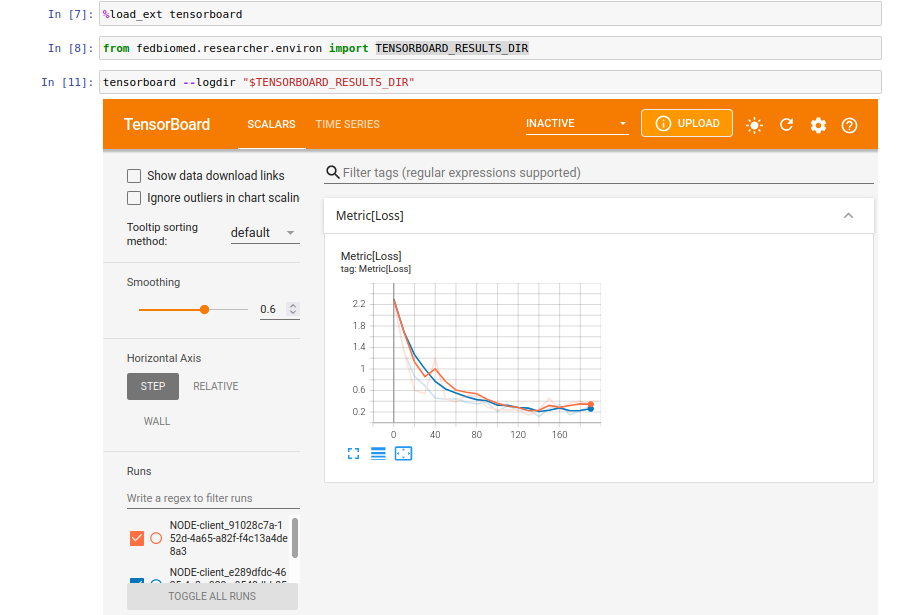The image size is (897, 615).
Task: Click the search magnifier in filter tags
Action: click(331, 172)
